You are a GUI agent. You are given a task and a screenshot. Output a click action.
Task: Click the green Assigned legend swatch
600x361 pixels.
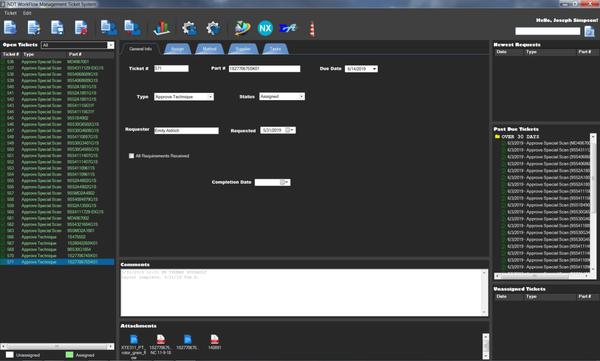tap(69, 355)
